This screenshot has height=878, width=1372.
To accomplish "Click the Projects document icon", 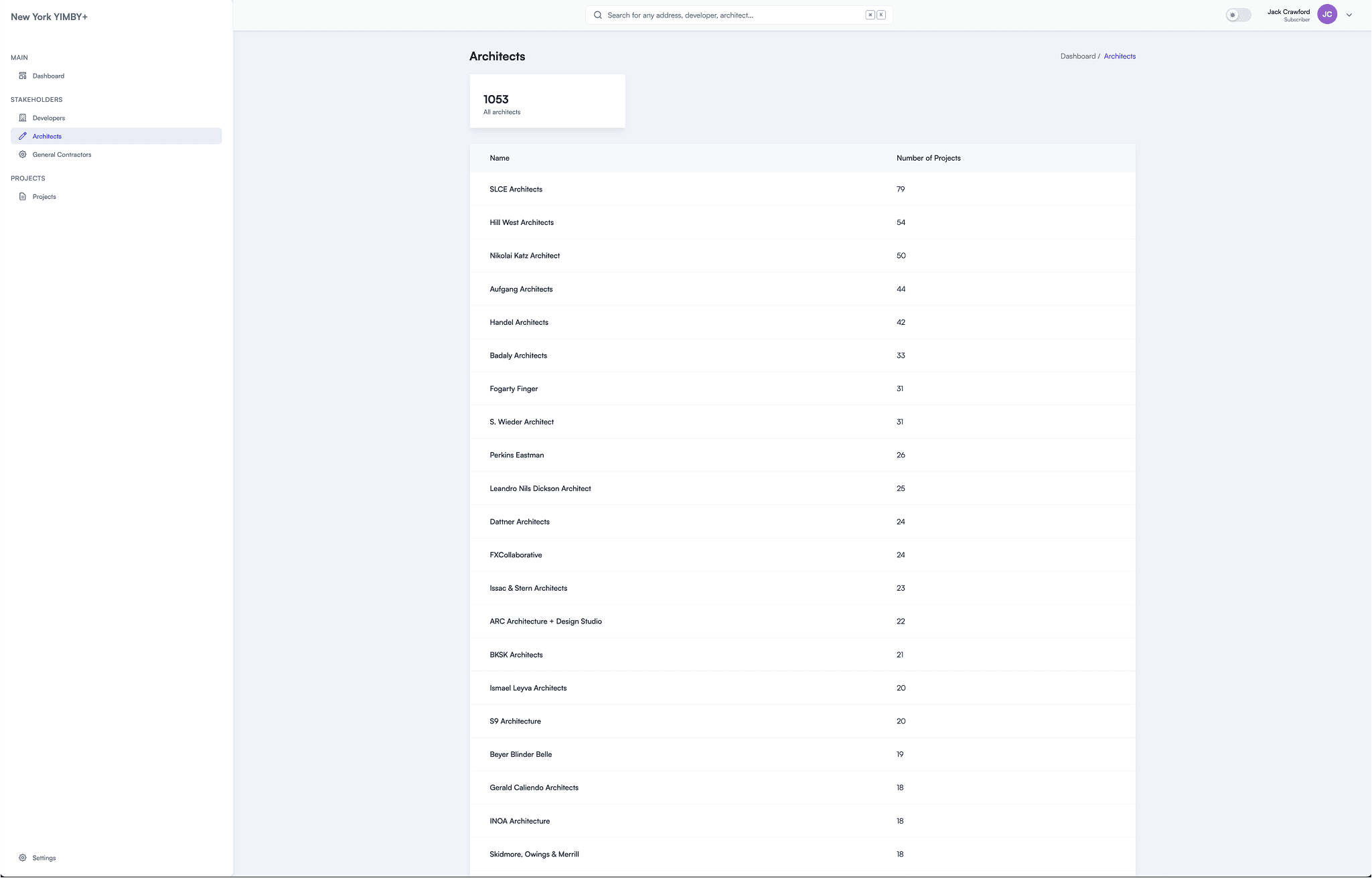I will pos(23,197).
